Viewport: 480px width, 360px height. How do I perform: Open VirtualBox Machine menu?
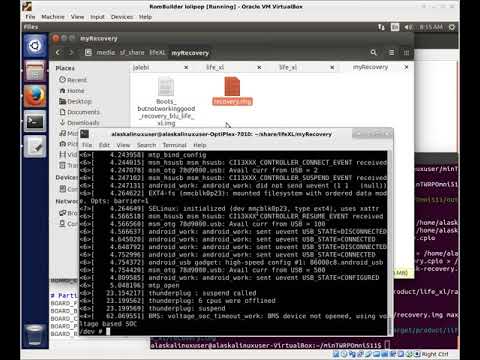coord(53,17)
